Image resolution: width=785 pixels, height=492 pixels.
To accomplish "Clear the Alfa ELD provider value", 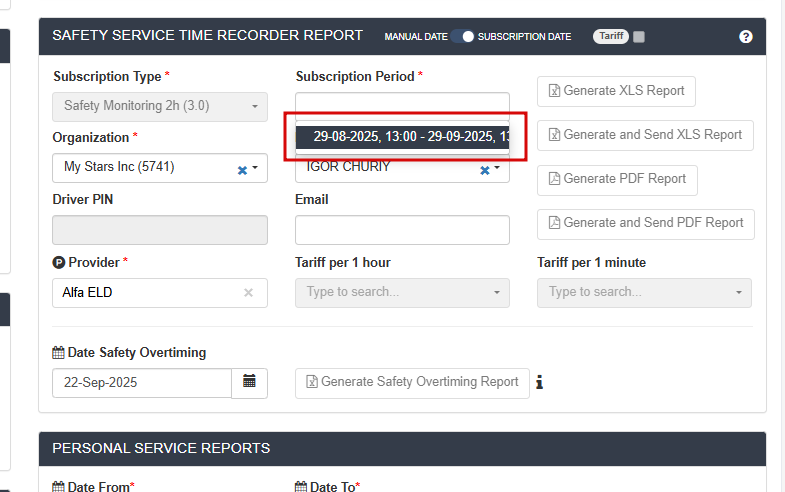I will coord(248,292).
